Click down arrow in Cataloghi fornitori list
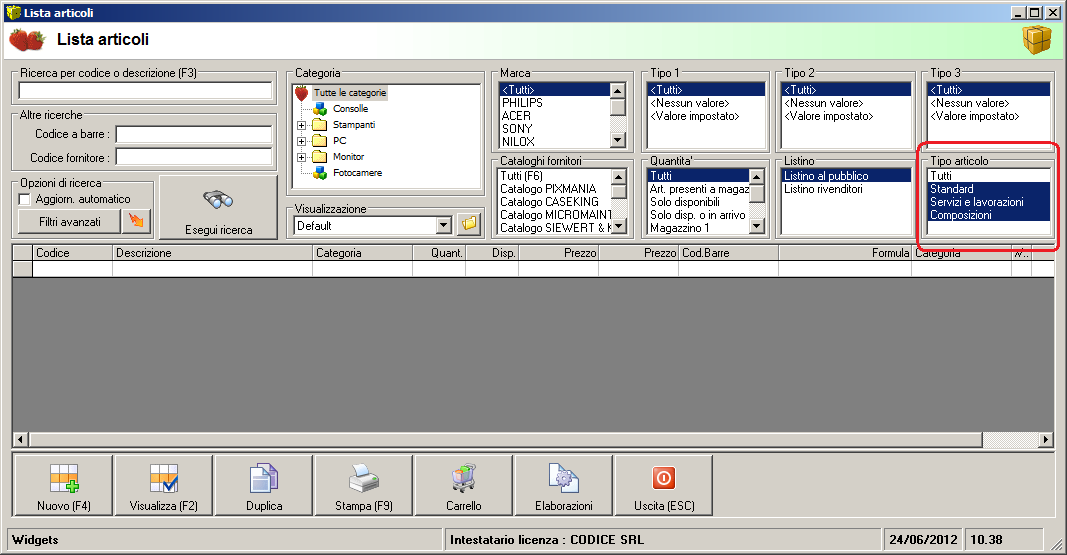This screenshot has width=1067, height=555. 619,226
